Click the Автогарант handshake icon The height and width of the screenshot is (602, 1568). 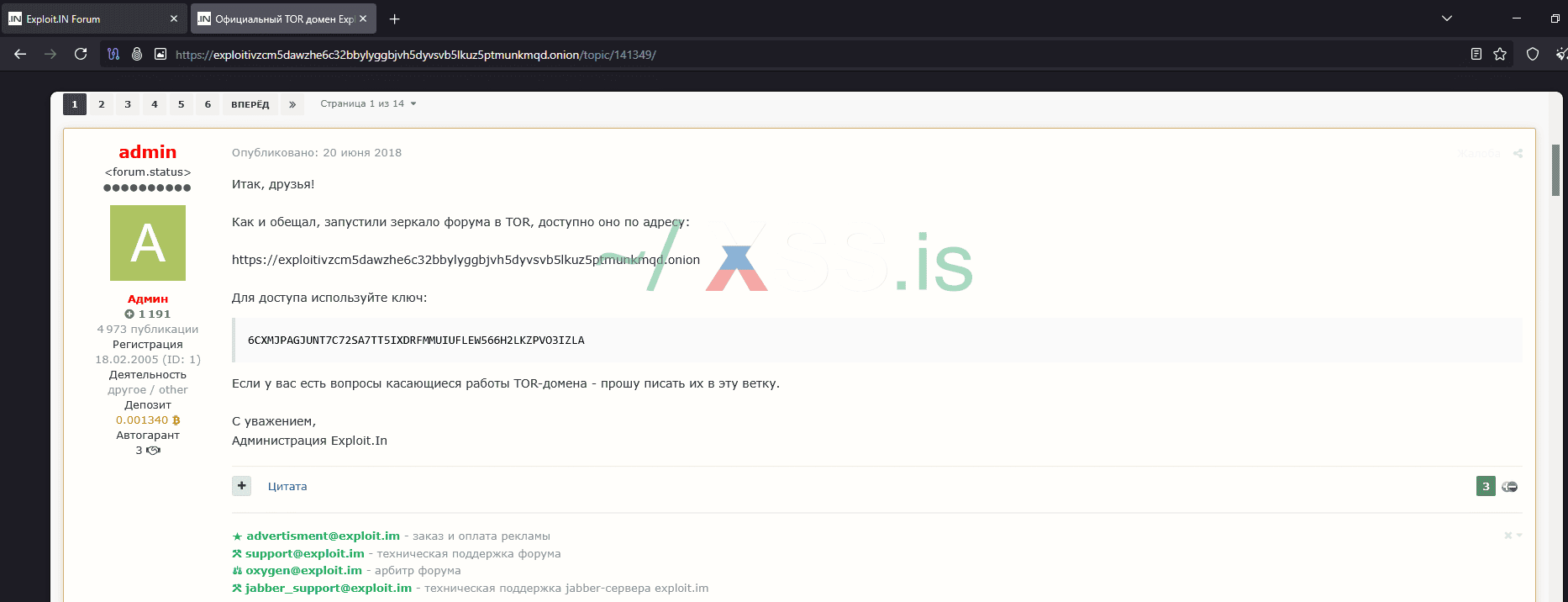pyautogui.click(x=153, y=450)
